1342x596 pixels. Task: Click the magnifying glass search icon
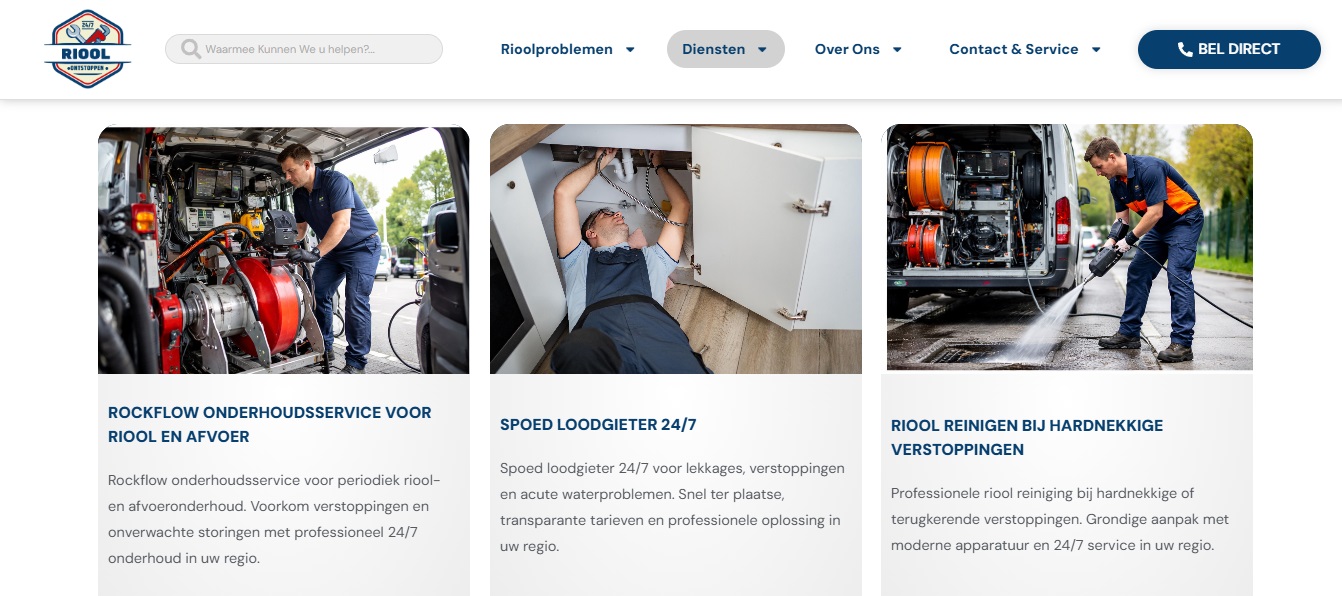190,49
